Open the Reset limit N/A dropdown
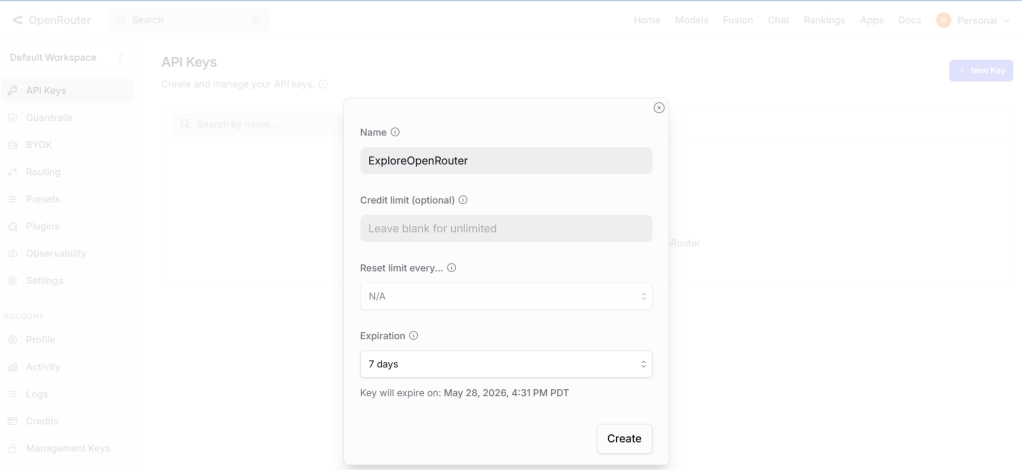The height and width of the screenshot is (470, 1022). [506, 296]
